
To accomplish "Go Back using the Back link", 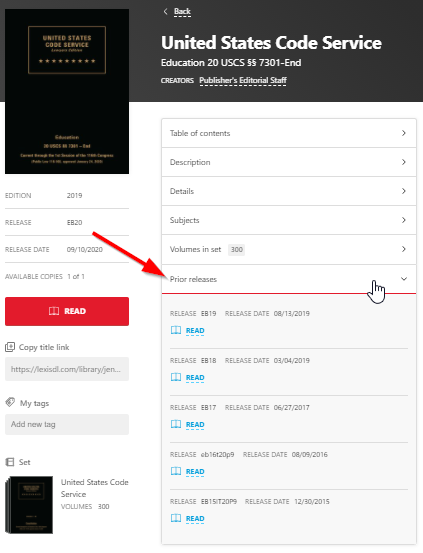I will click(182, 12).
